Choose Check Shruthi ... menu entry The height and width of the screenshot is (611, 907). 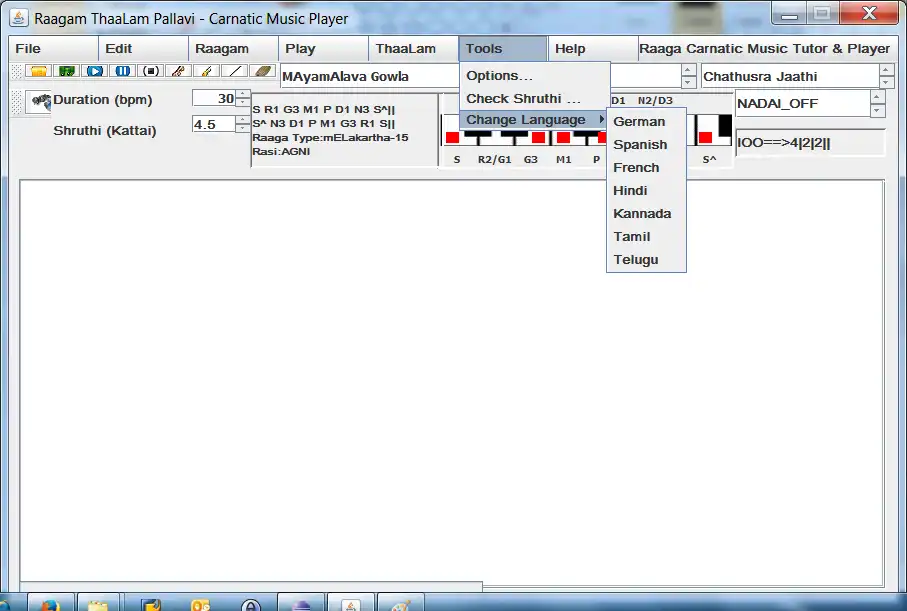535,98
